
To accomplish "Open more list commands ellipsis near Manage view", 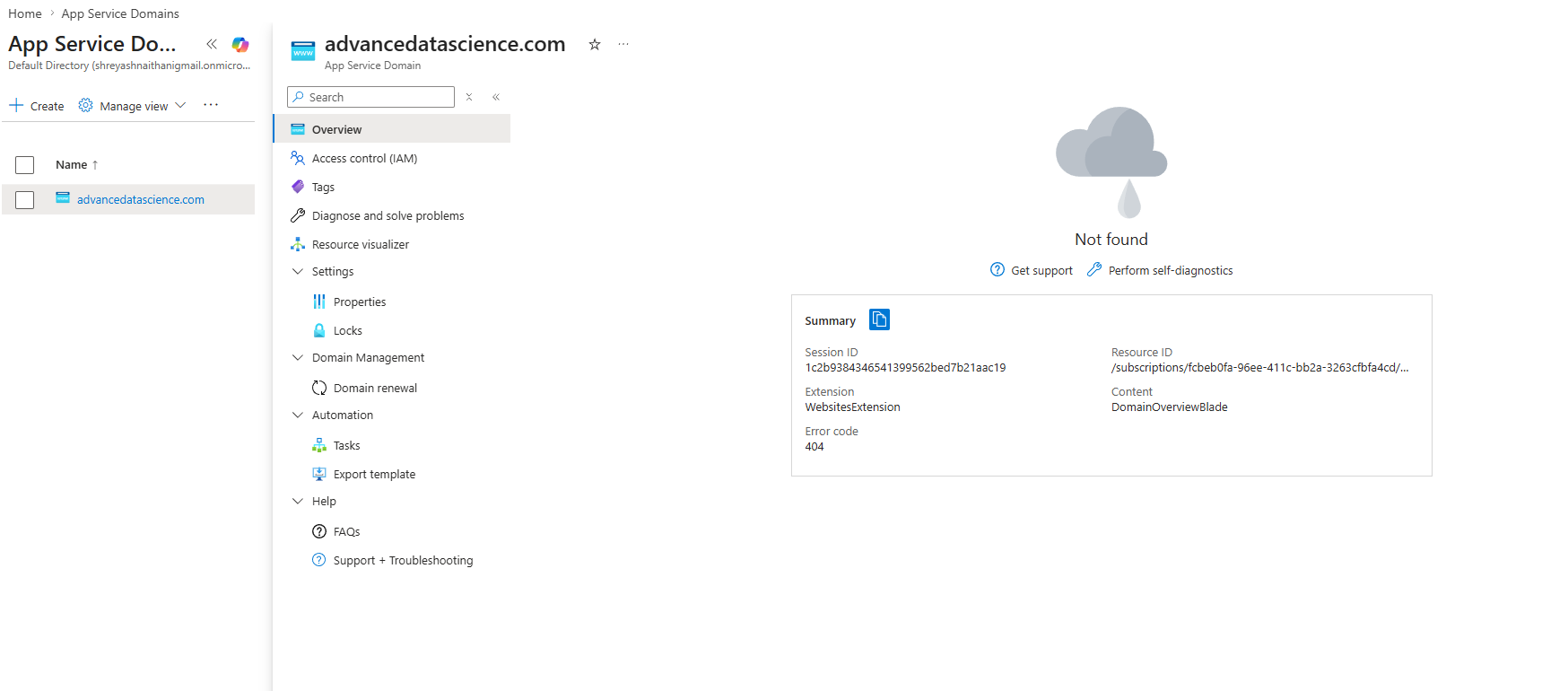I will (x=211, y=105).
